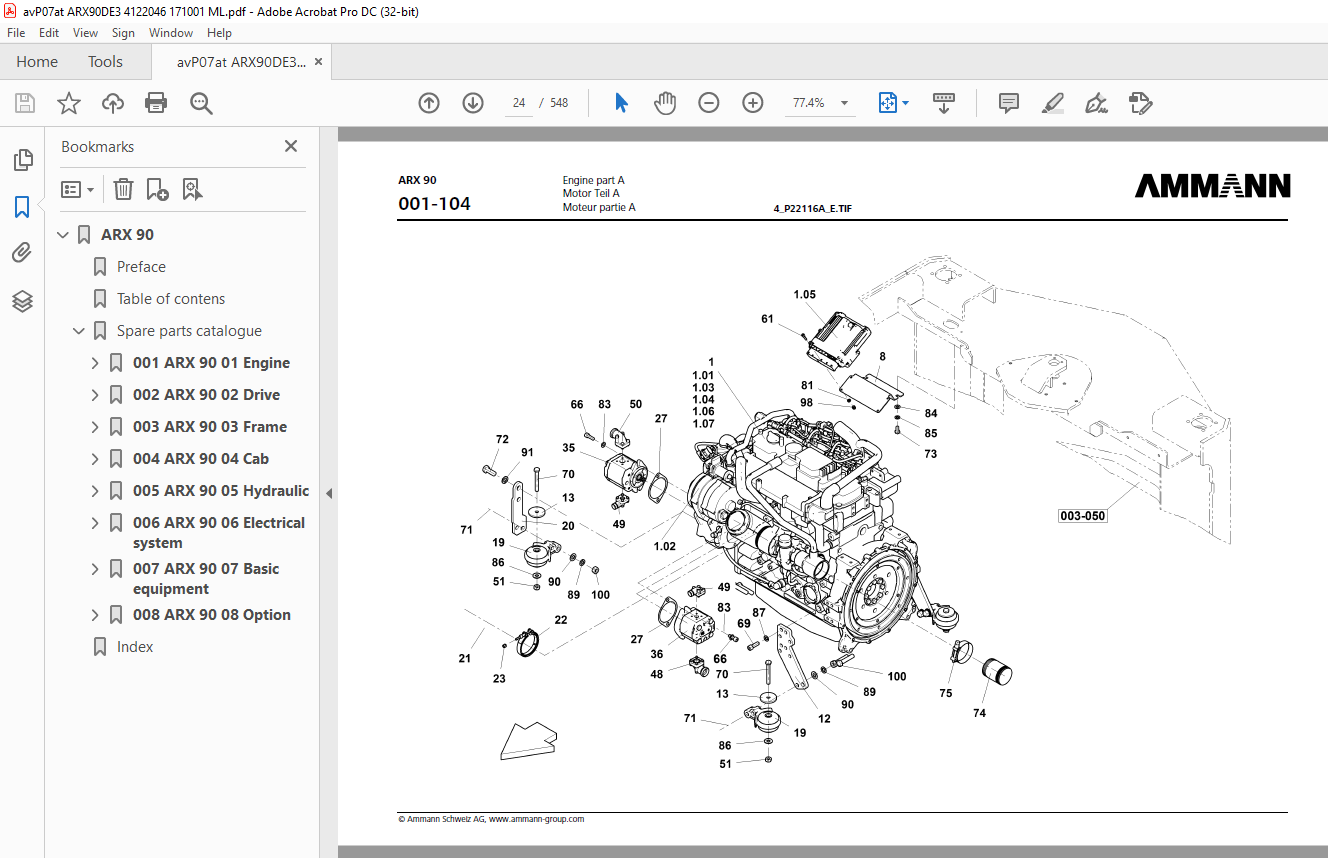Open the View menu
This screenshot has height=858, width=1328.
coord(85,33)
